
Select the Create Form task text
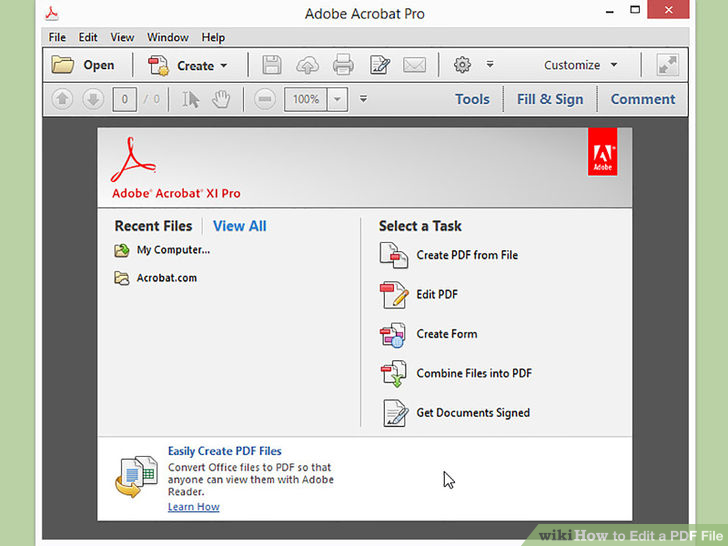pyautogui.click(x=447, y=334)
